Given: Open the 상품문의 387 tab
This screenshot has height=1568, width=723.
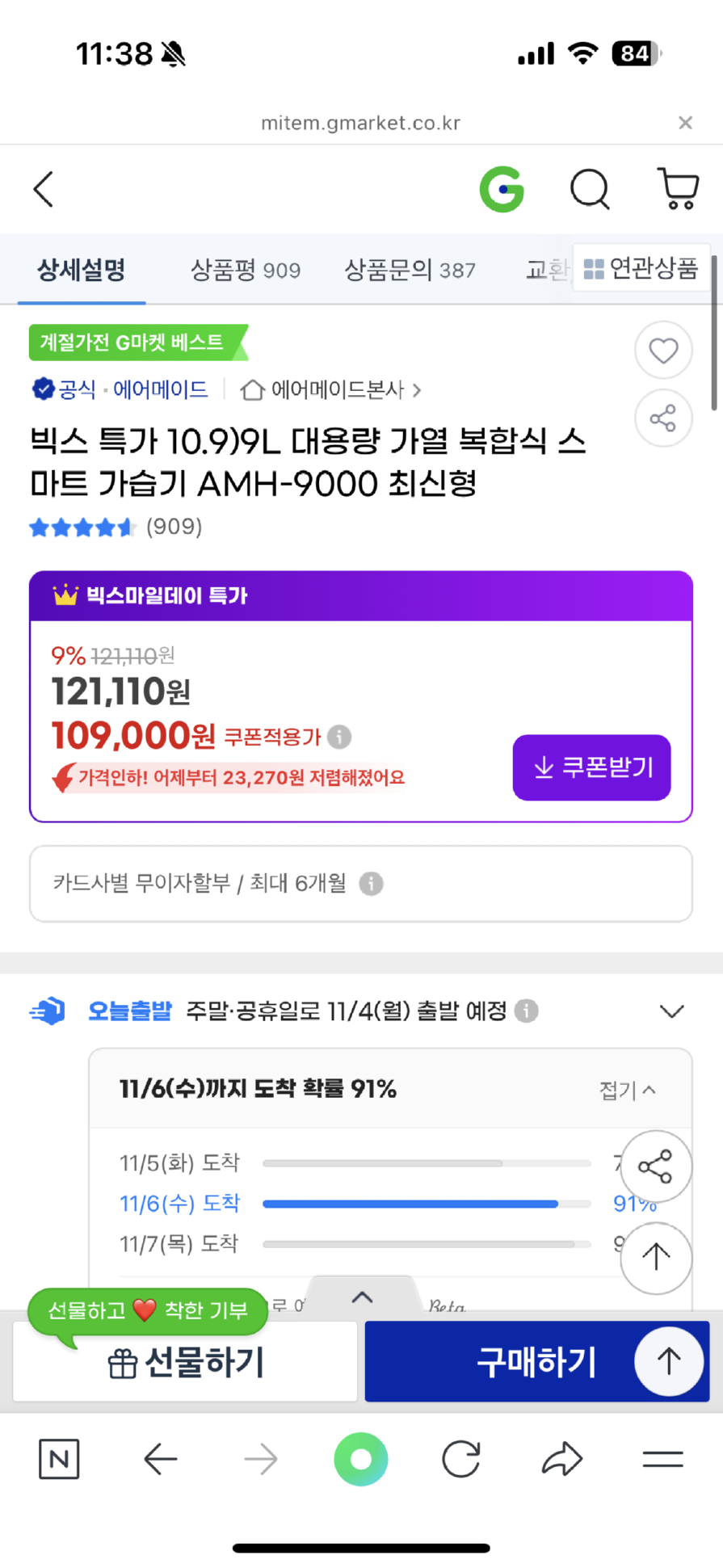Looking at the screenshot, I should (x=410, y=270).
